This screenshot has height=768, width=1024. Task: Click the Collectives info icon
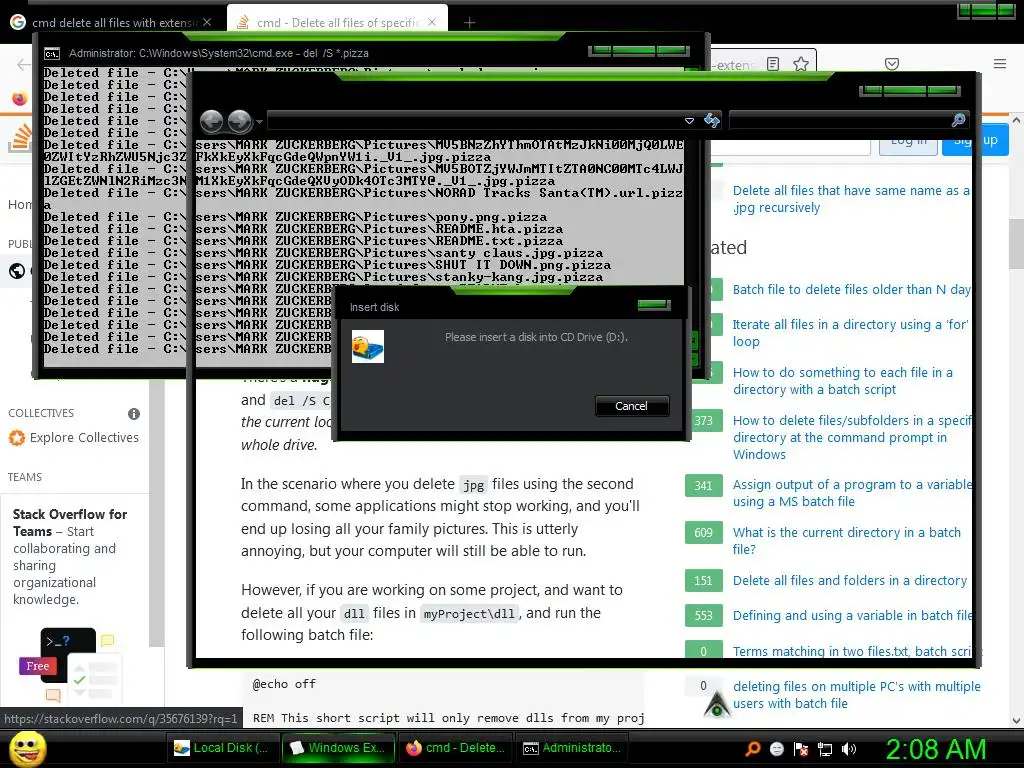point(134,413)
